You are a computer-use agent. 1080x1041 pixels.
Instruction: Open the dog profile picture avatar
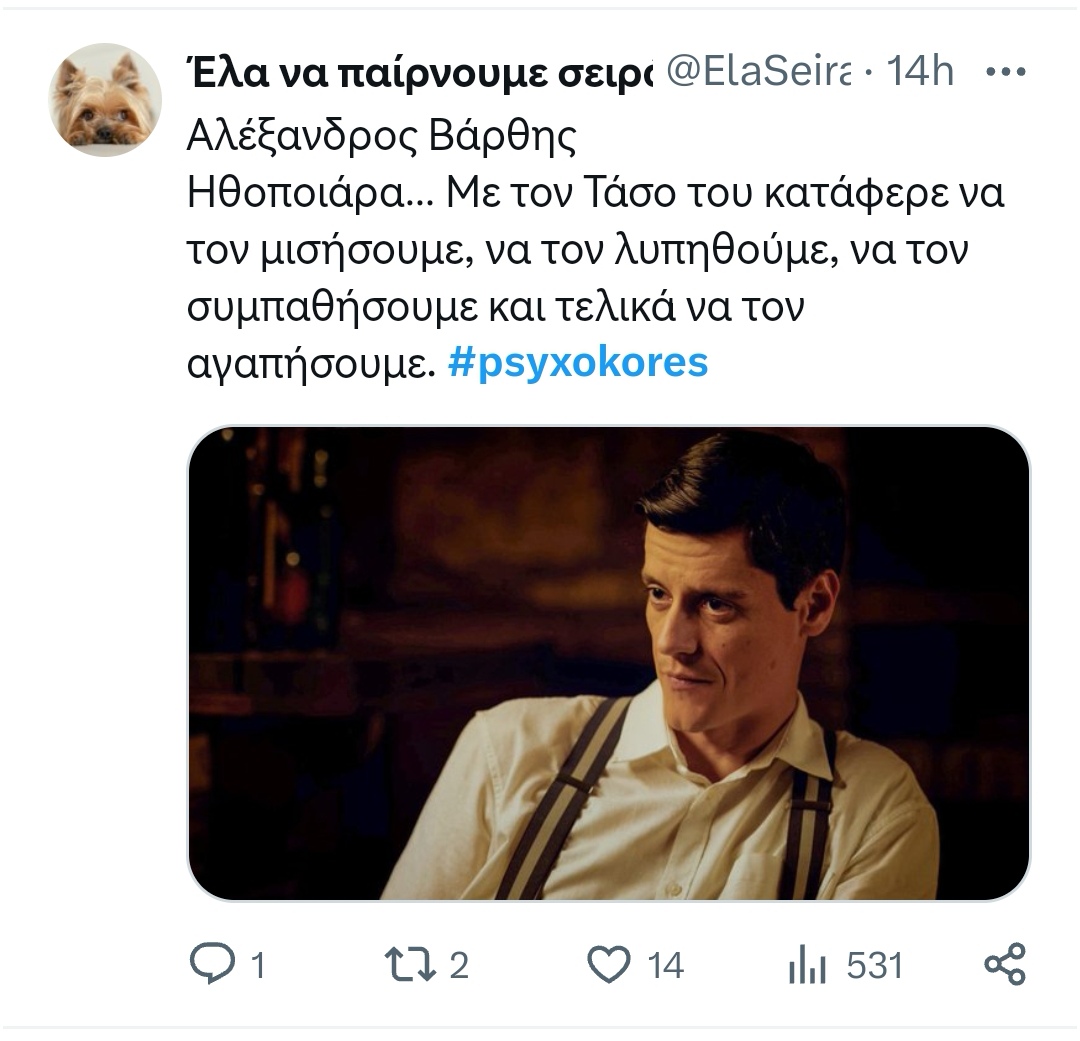coord(105,100)
